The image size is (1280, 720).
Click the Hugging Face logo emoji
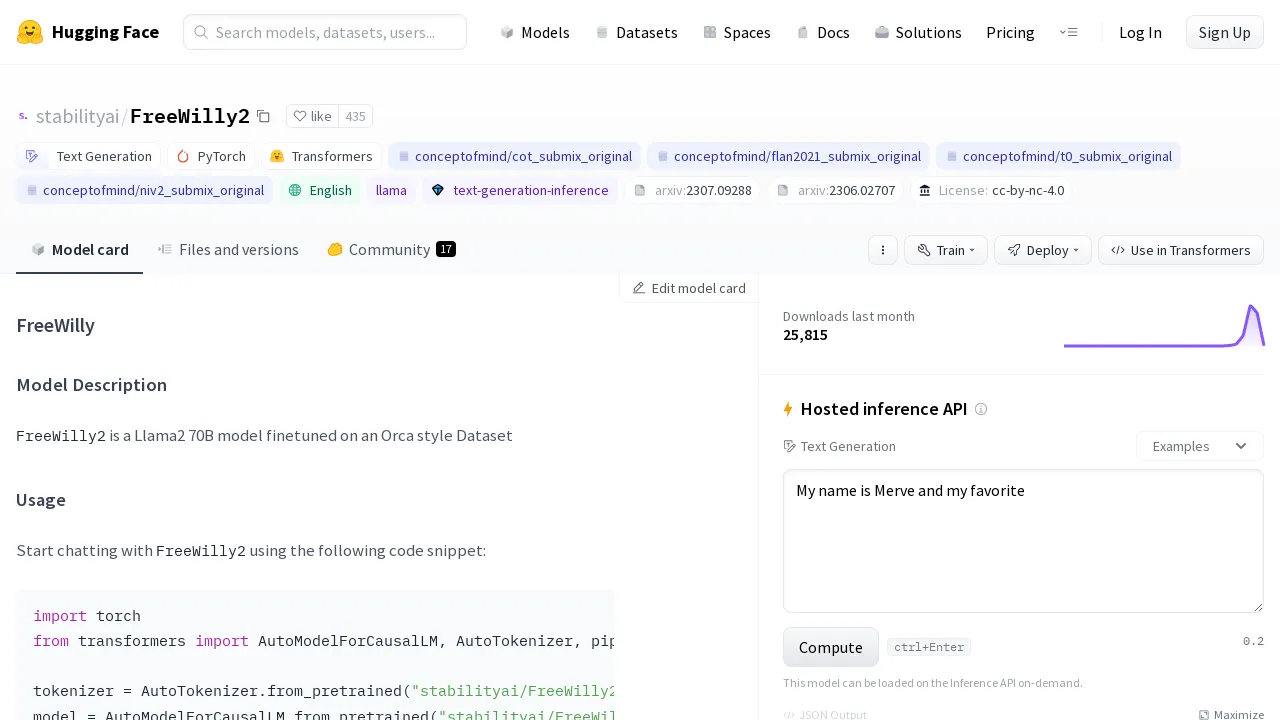[x=30, y=32]
